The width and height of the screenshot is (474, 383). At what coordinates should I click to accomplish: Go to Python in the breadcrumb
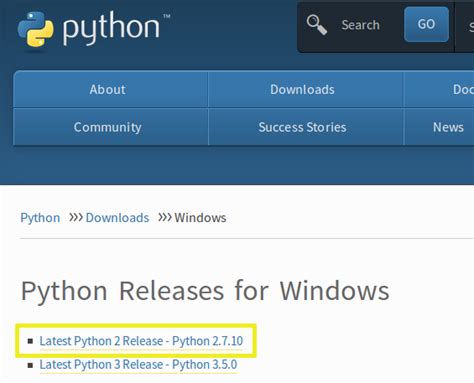(40, 218)
